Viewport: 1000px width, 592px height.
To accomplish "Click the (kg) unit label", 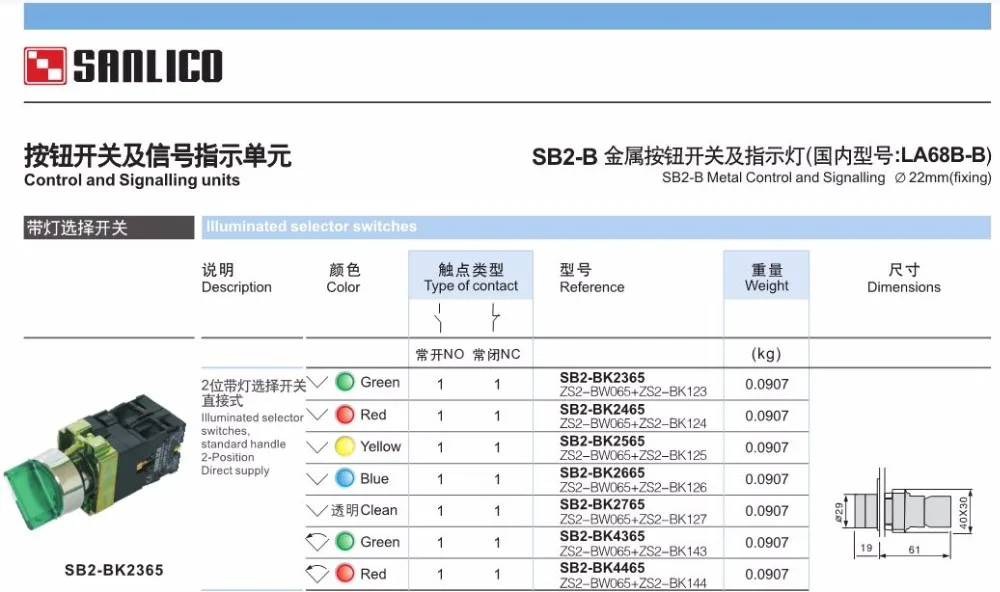I will pyautogui.click(x=766, y=355).
